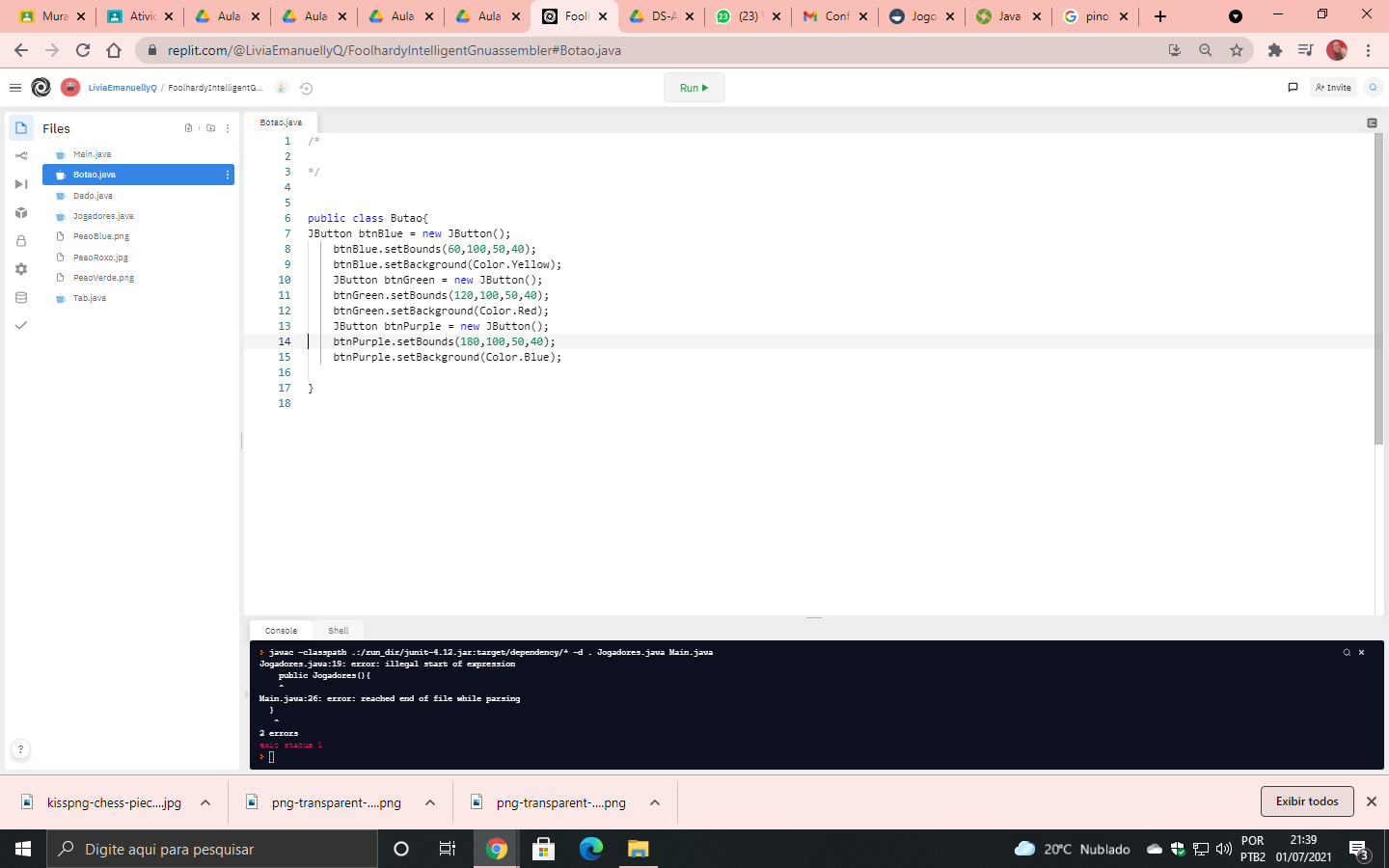
Task: Open the settings gear in sidebar
Action: tap(21, 269)
